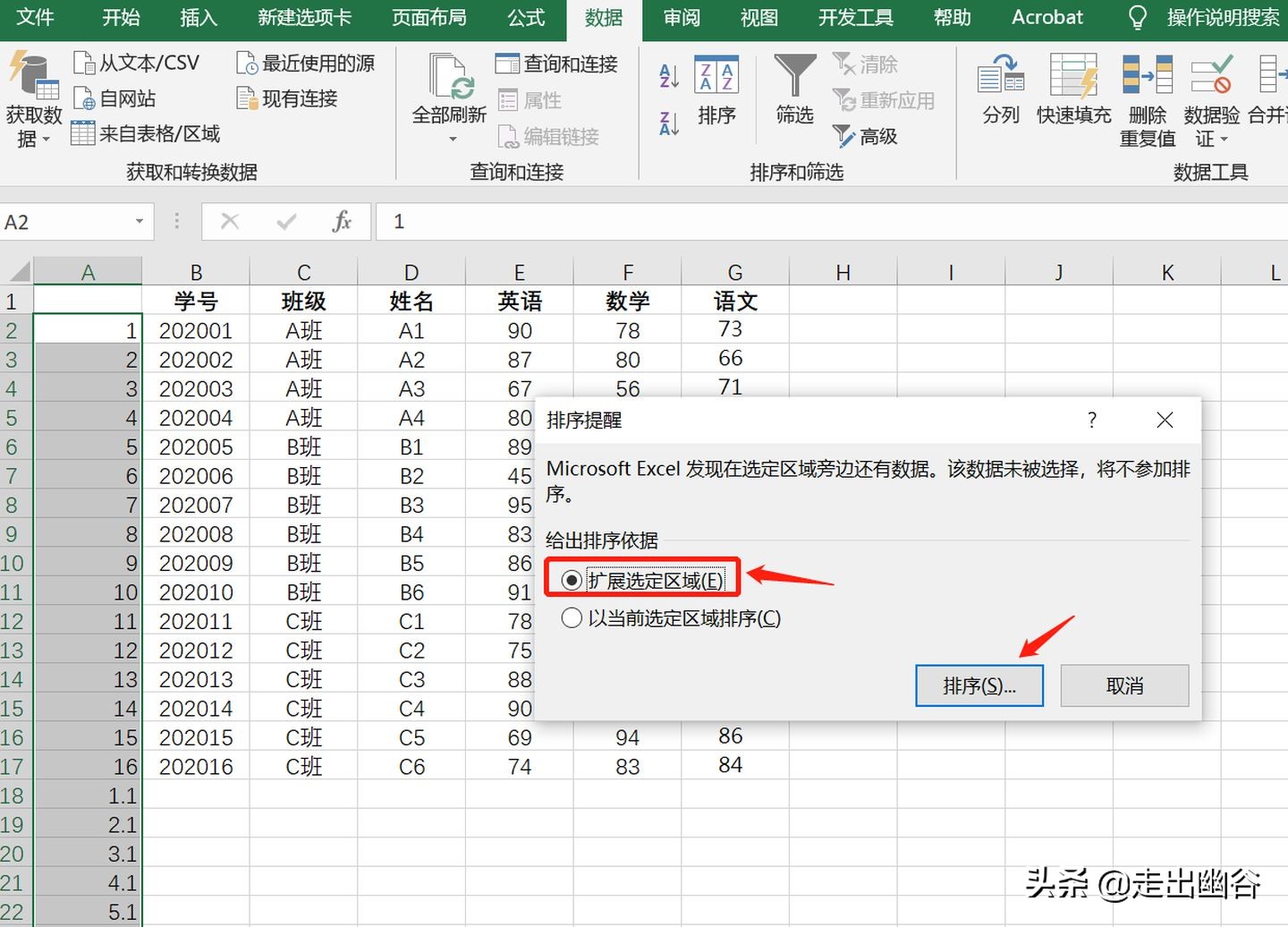Expand the 全部刷新 dropdown arrow
1288x927 pixels.
click(x=453, y=139)
